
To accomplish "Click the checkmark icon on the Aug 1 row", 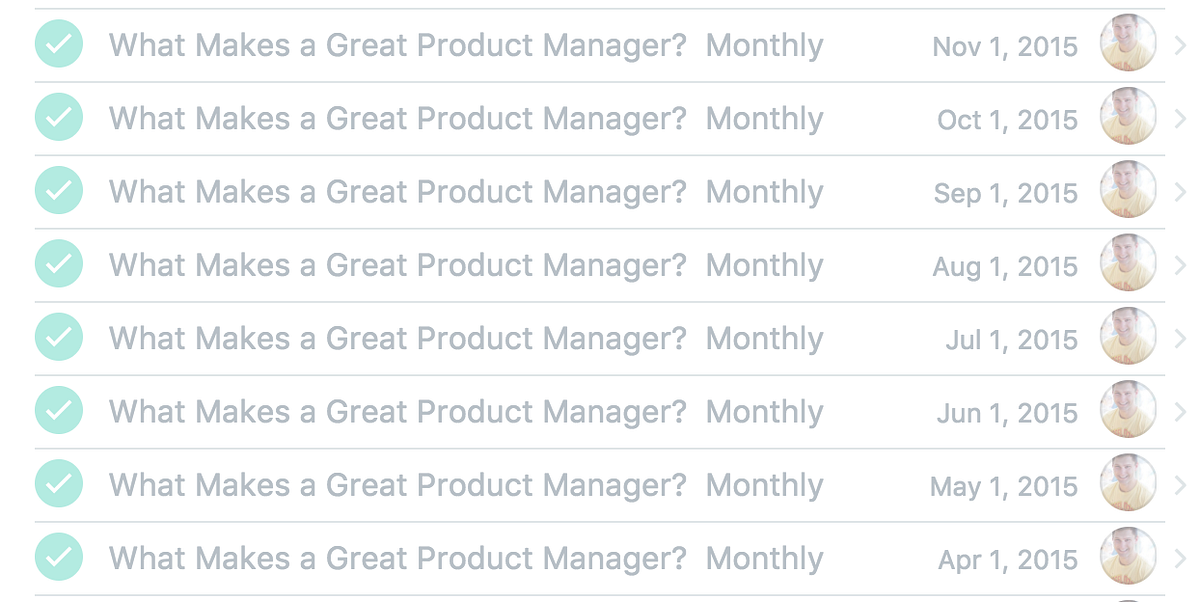I will 58,264.
